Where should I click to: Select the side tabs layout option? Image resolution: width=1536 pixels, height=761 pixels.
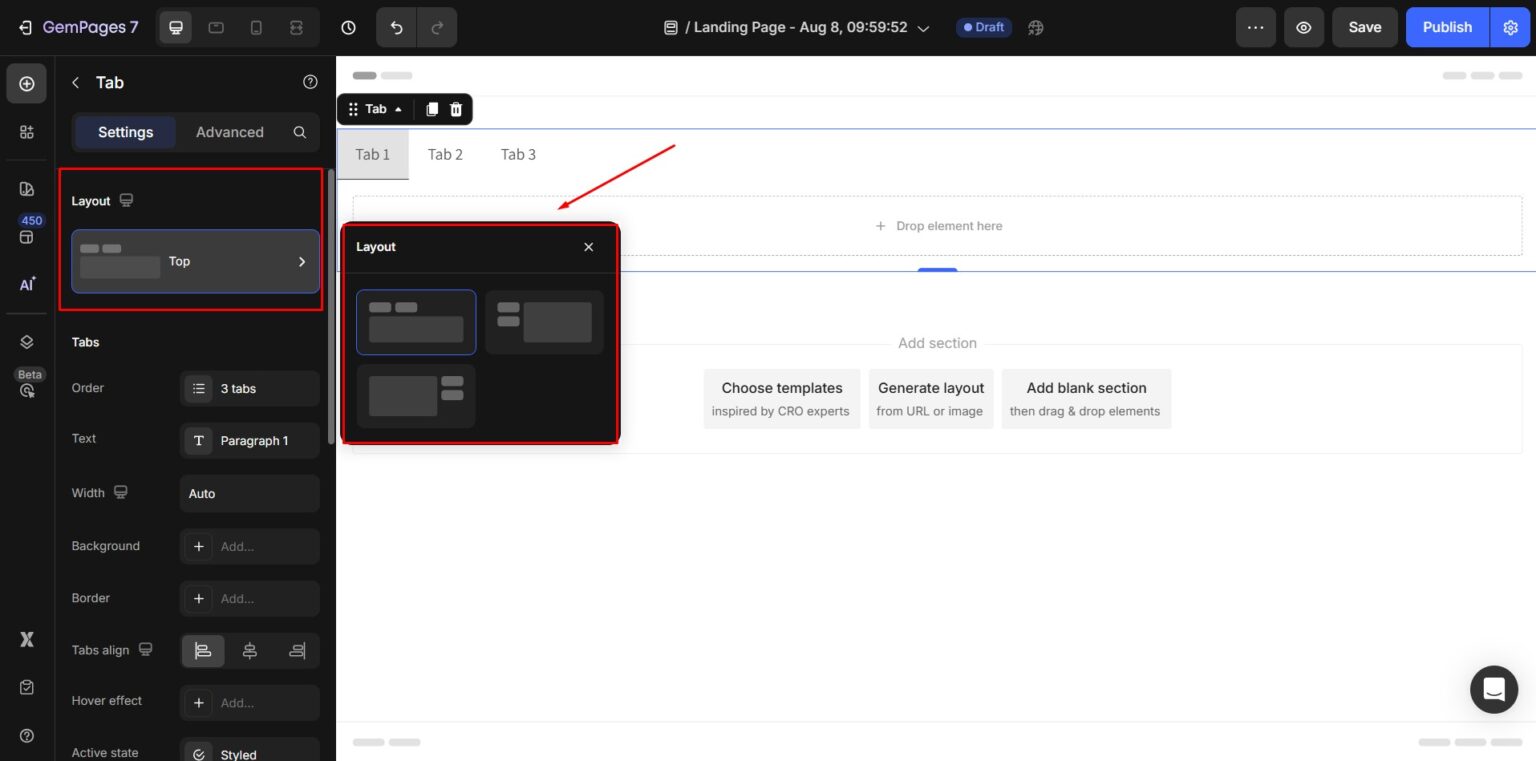click(545, 322)
